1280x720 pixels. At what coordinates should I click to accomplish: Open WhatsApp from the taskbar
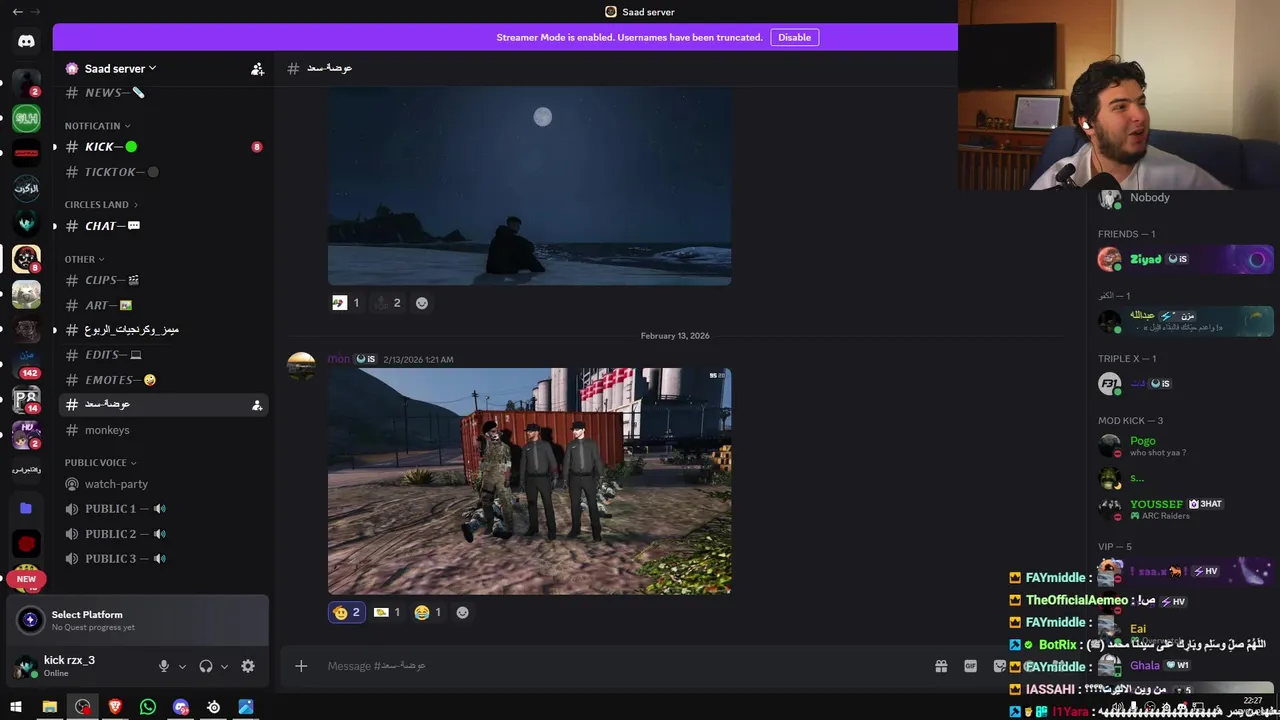pyautogui.click(x=148, y=707)
